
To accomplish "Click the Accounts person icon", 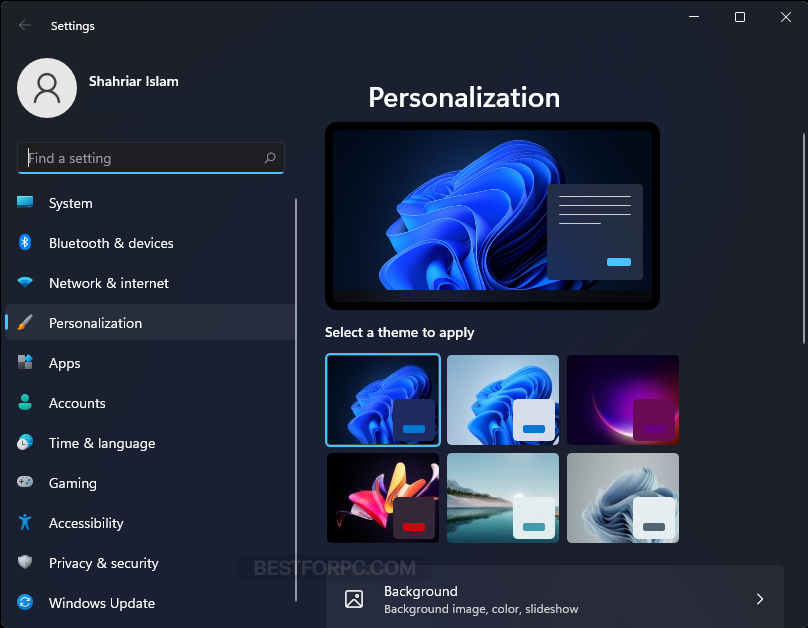I will pos(25,402).
